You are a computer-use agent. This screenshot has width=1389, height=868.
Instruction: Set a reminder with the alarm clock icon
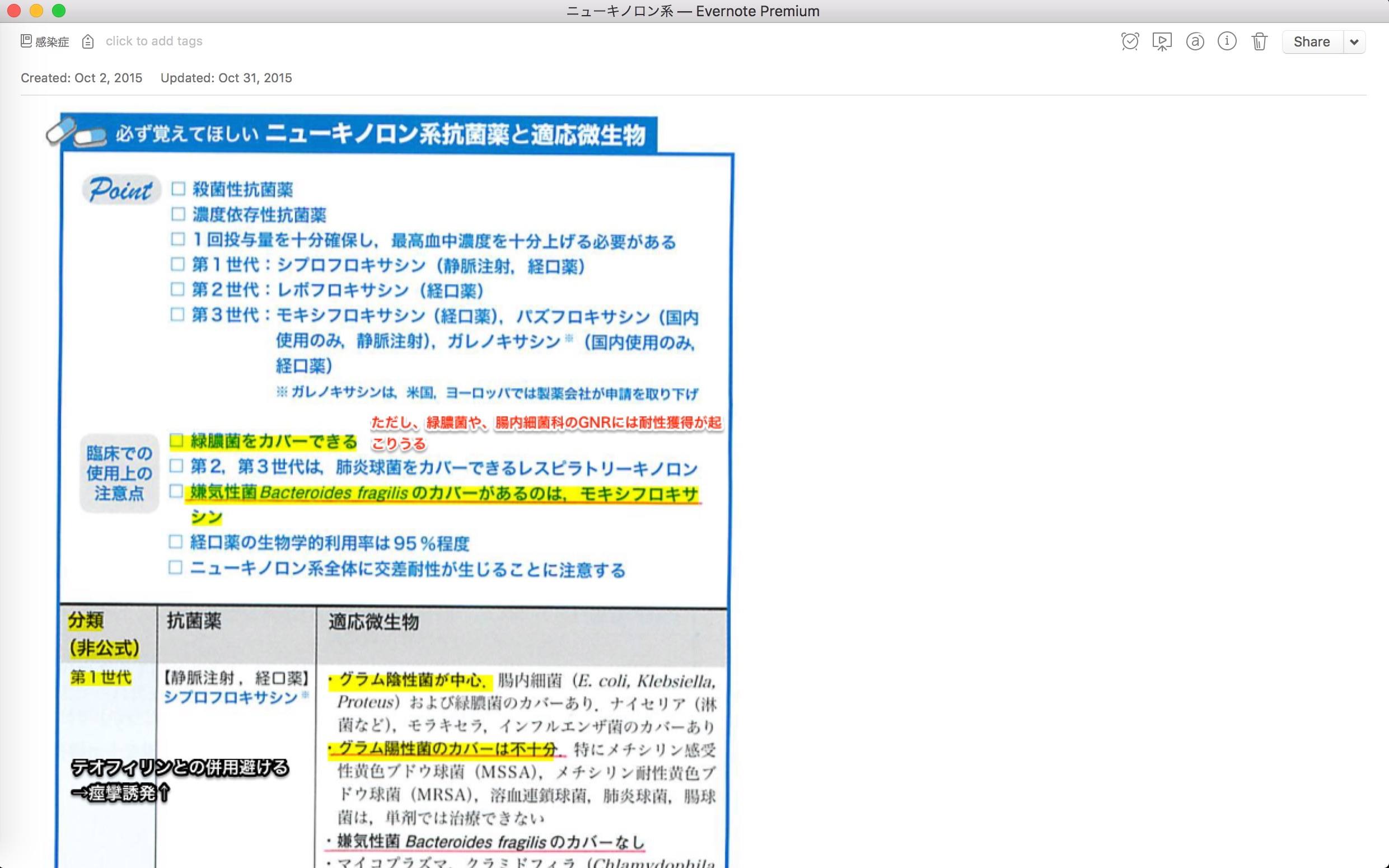[x=1129, y=41]
